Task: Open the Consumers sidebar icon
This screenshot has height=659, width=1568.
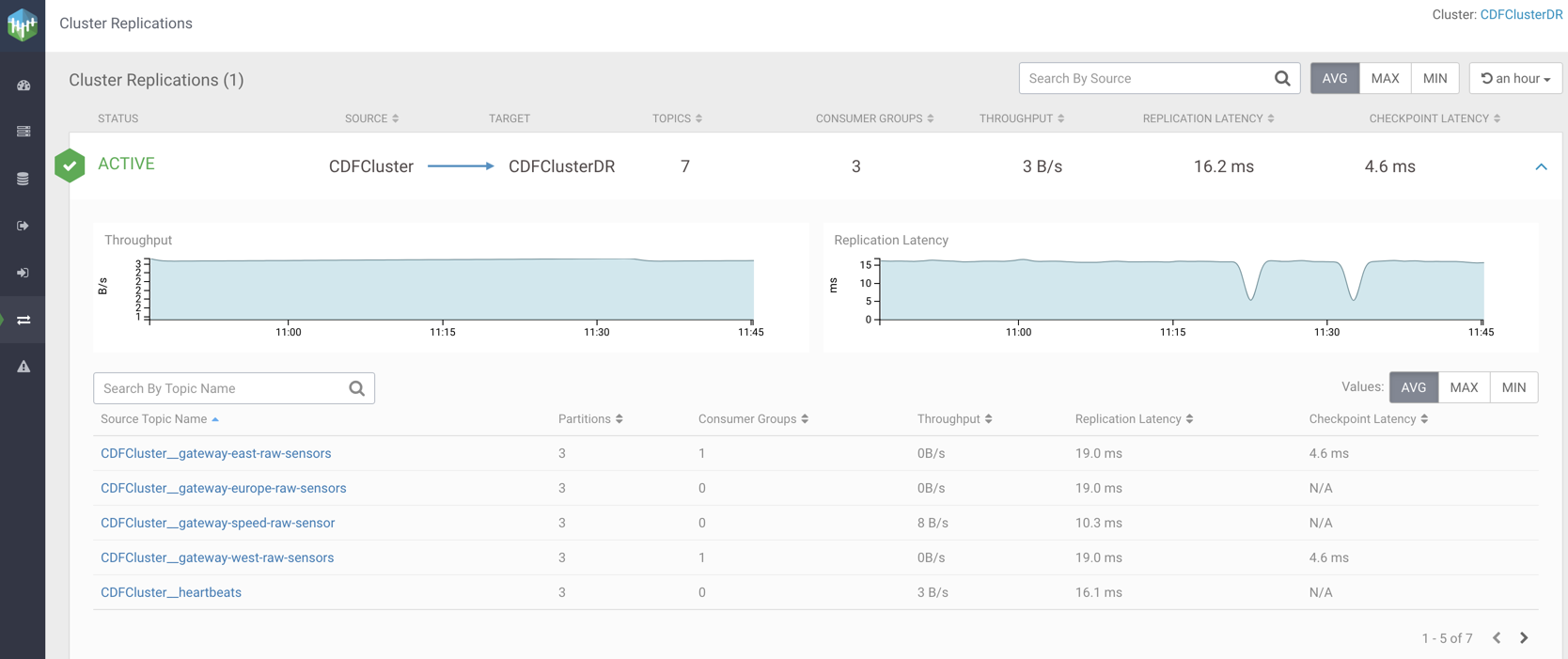Action: [24, 273]
